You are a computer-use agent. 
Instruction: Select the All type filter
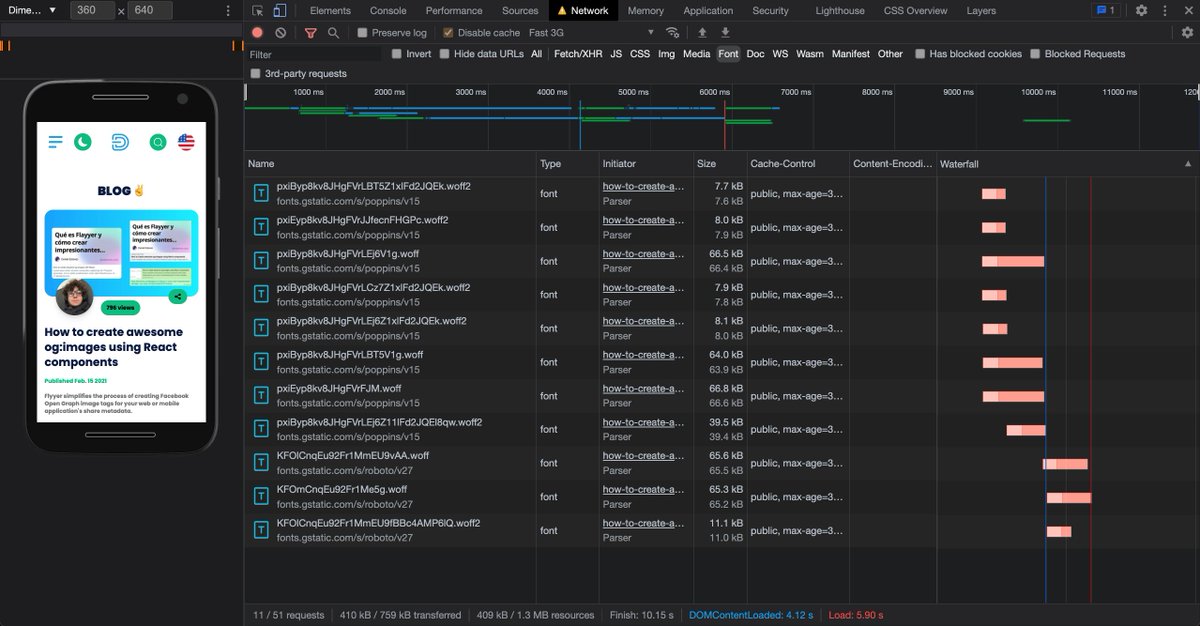click(x=537, y=54)
